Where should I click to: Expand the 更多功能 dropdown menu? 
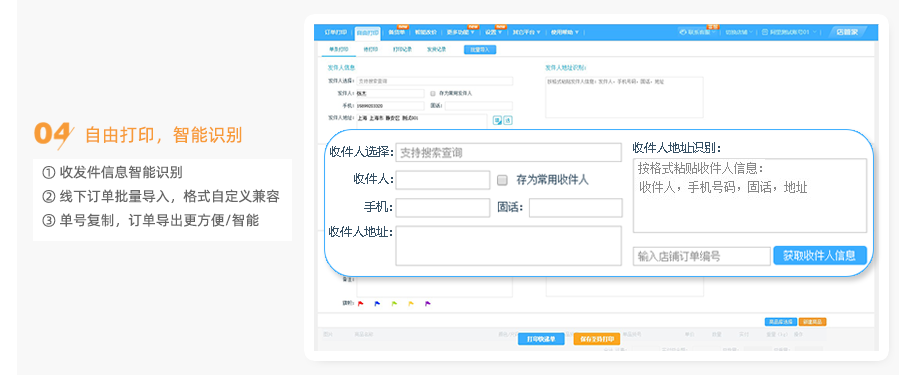(461, 32)
